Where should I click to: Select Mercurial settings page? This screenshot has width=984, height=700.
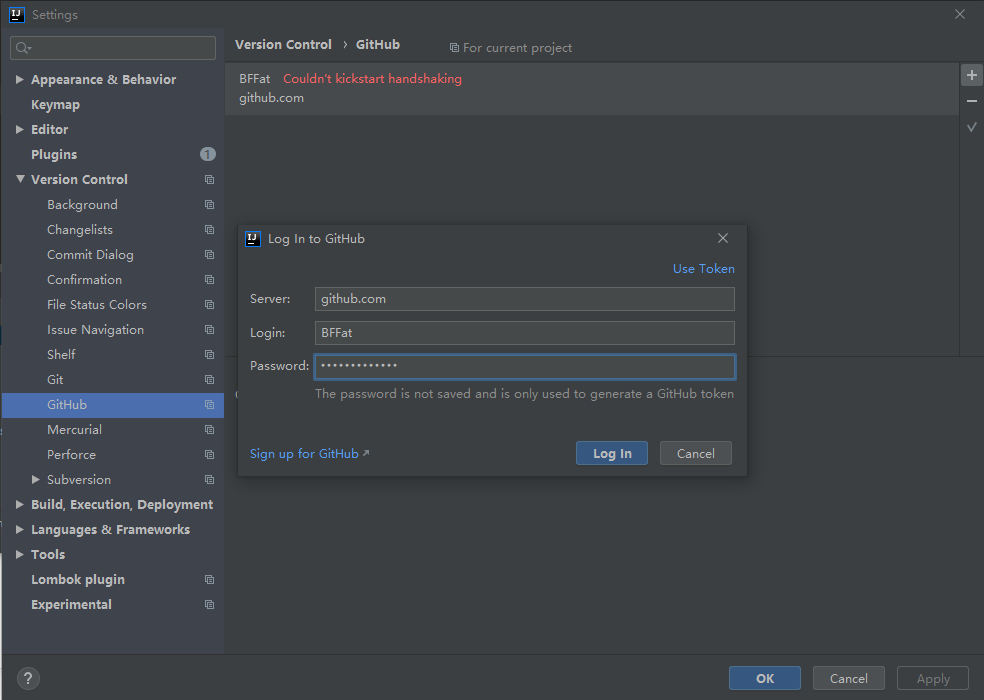click(74, 429)
